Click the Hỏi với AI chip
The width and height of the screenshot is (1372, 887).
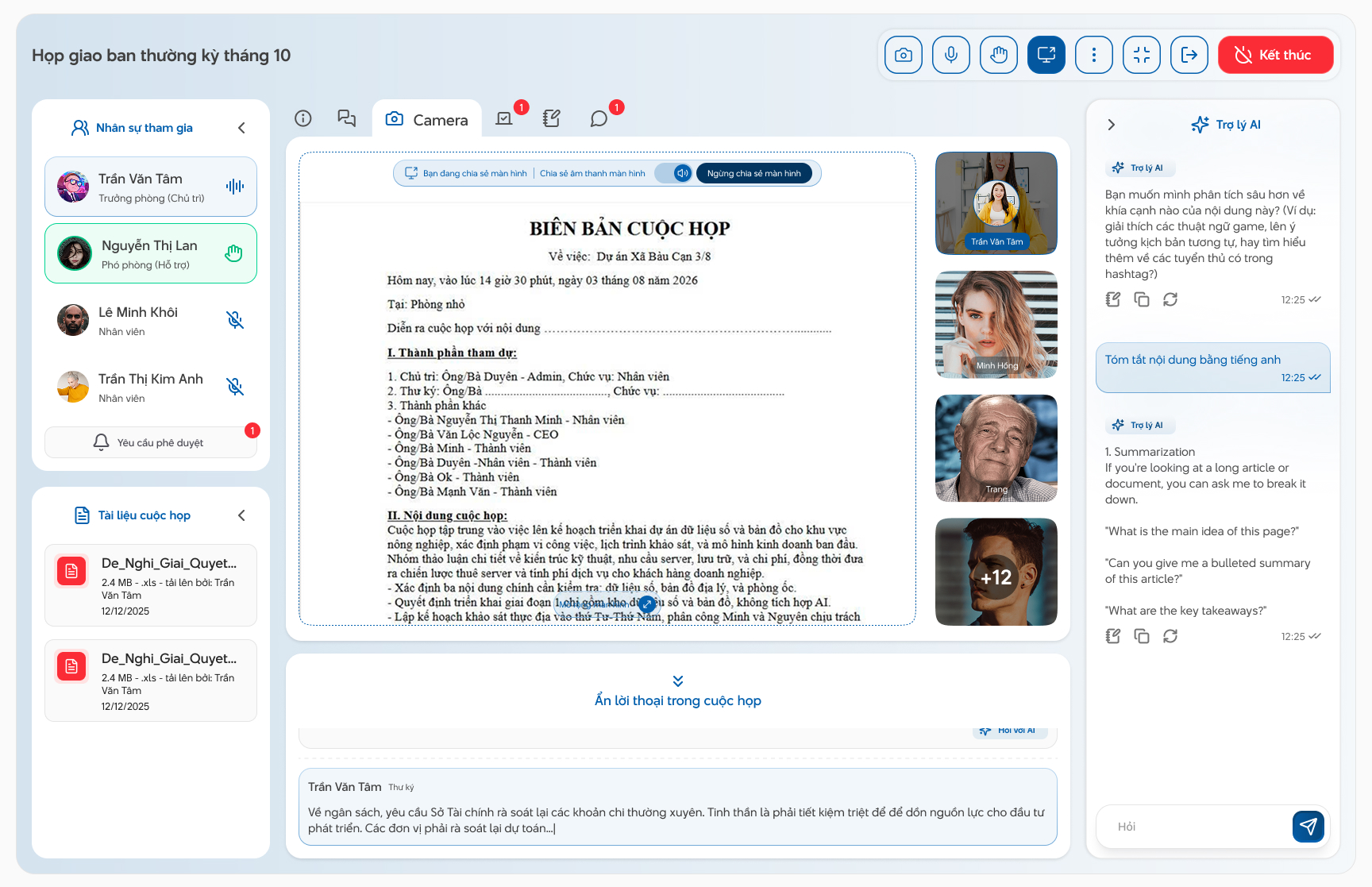click(1010, 731)
